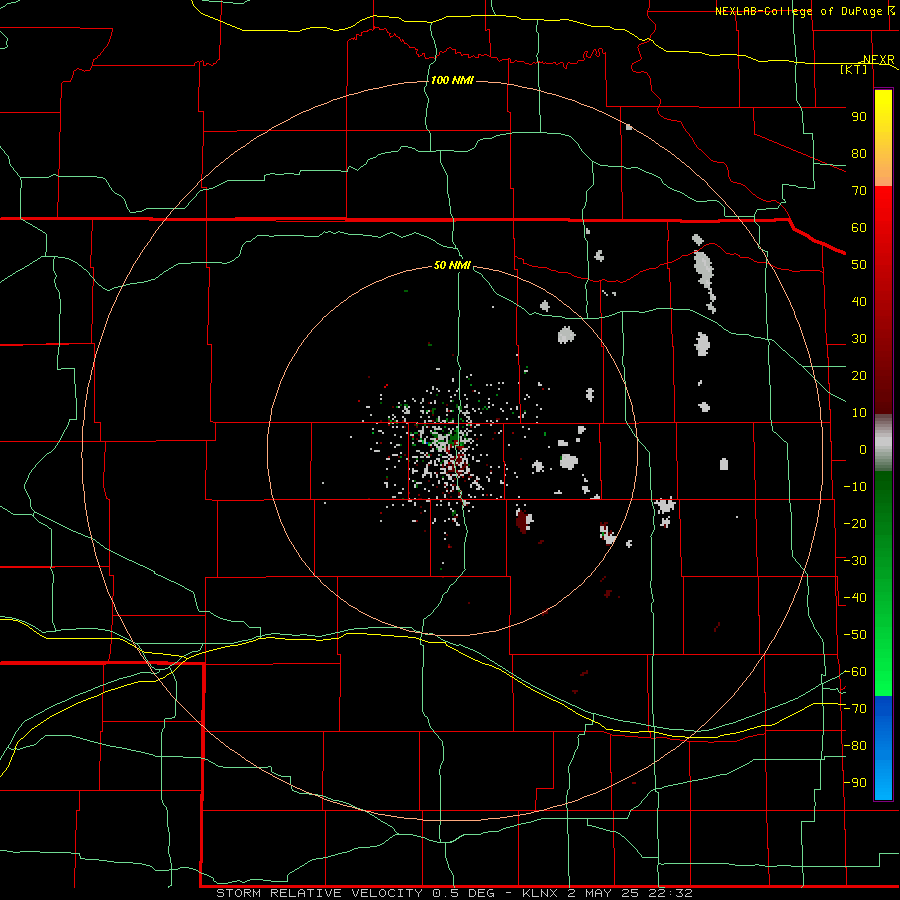Select the -90 scale value
Viewport: 900px width, 900px height.
point(855,783)
